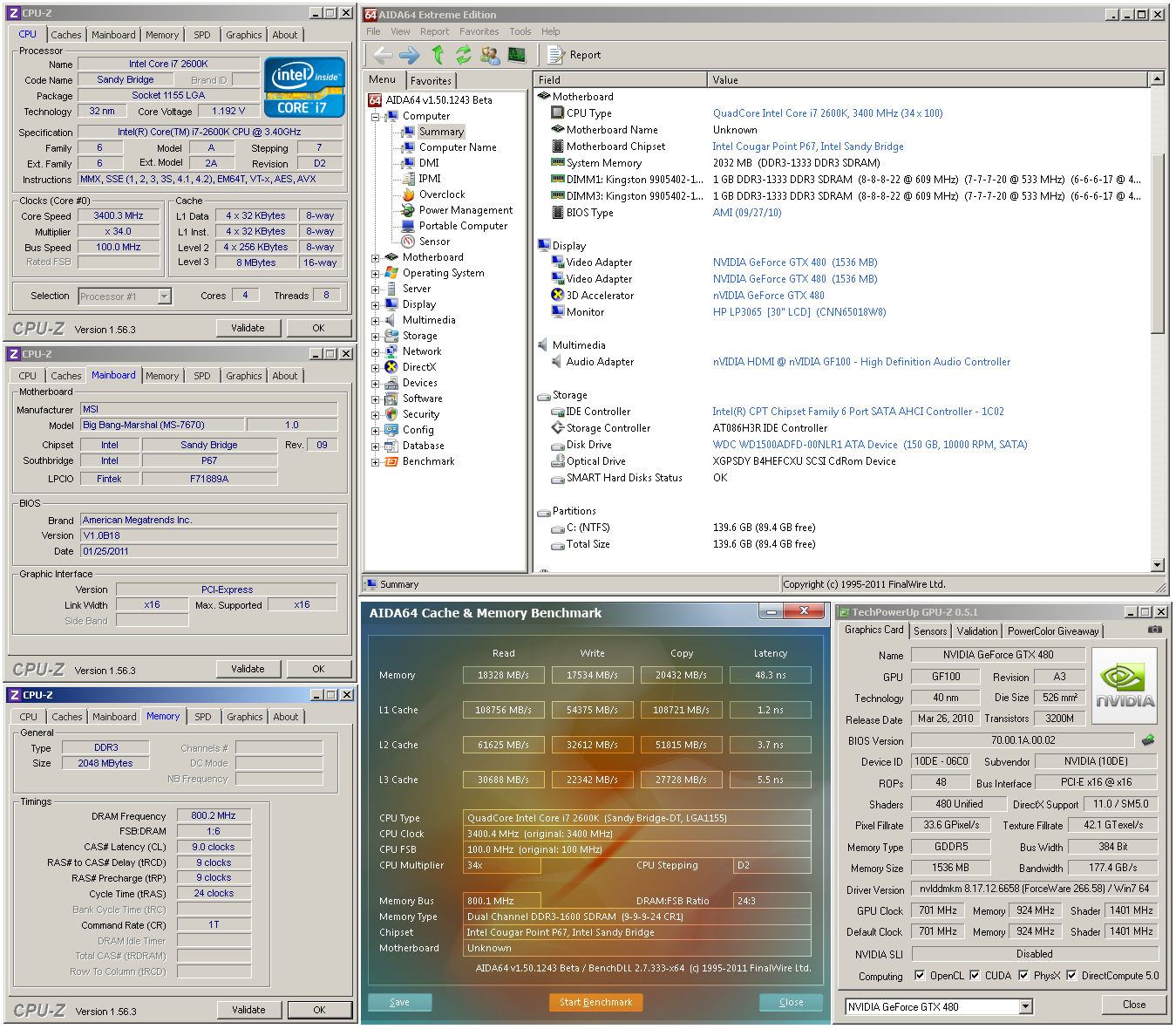1176x1029 pixels.
Task: Click the AIDA64 scroll down arrow
Action: (1158, 565)
